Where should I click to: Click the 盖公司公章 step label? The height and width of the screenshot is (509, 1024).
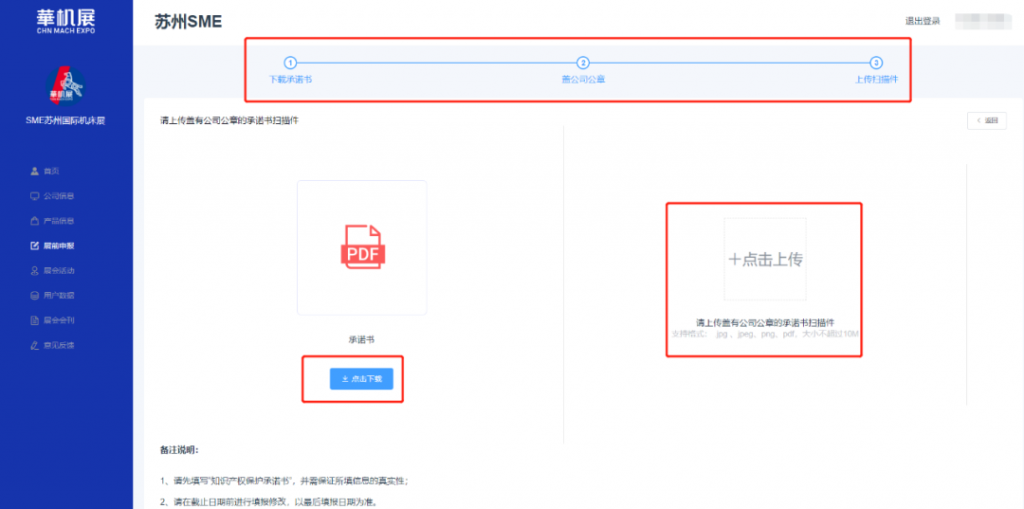click(x=583, y=79)
